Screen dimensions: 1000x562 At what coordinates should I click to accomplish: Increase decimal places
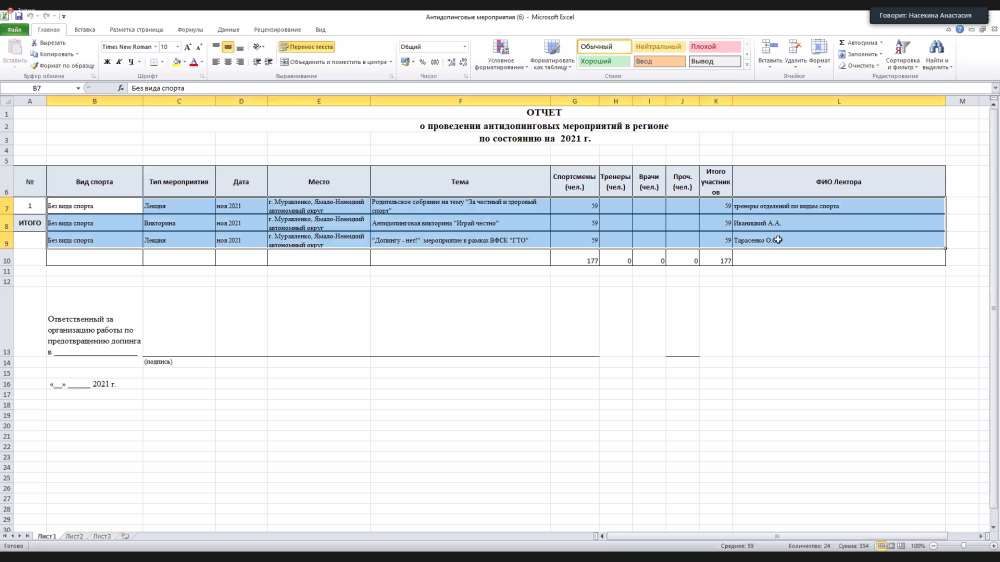point(452,62)
